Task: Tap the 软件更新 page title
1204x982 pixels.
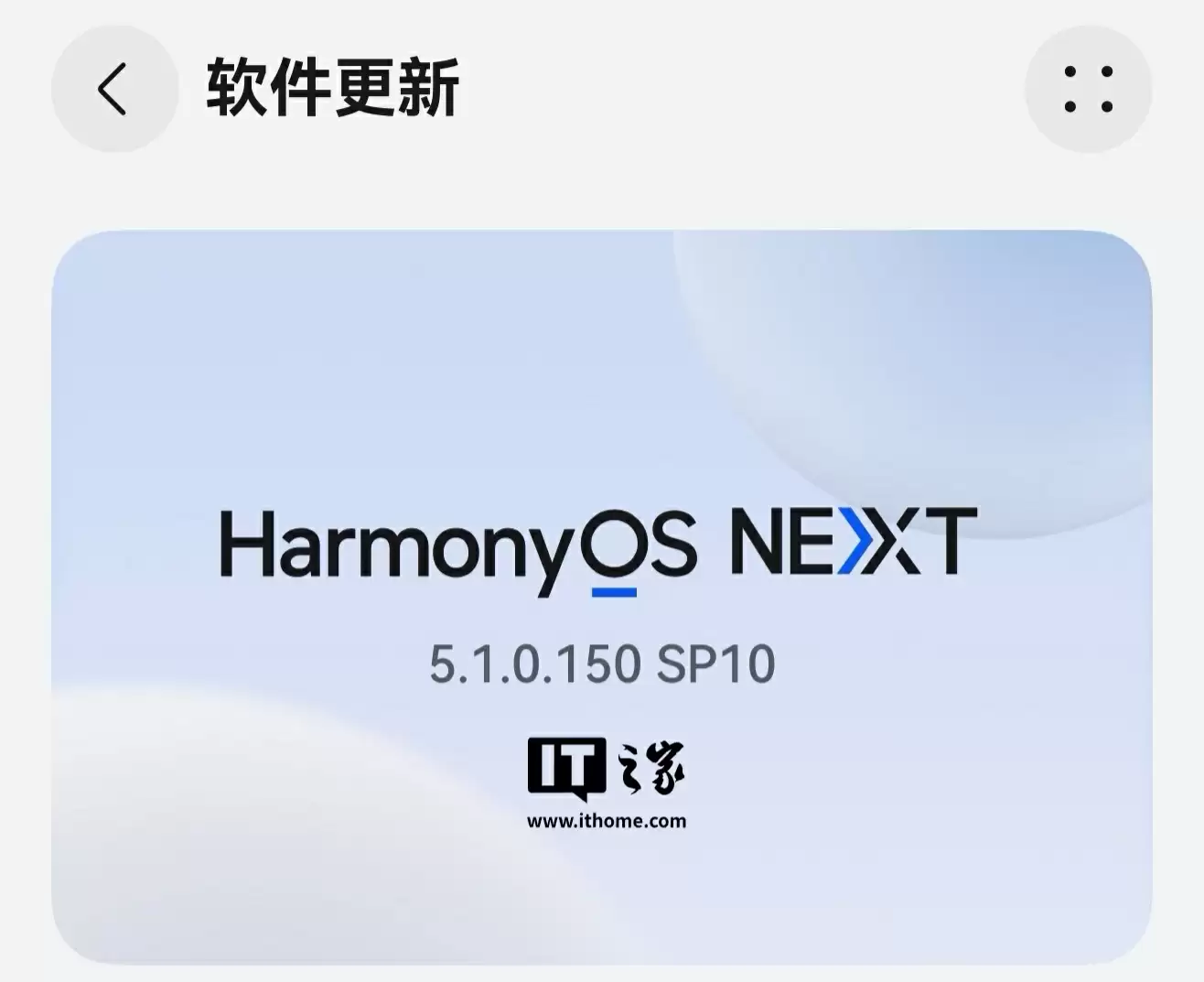Action: pos(333,88)
